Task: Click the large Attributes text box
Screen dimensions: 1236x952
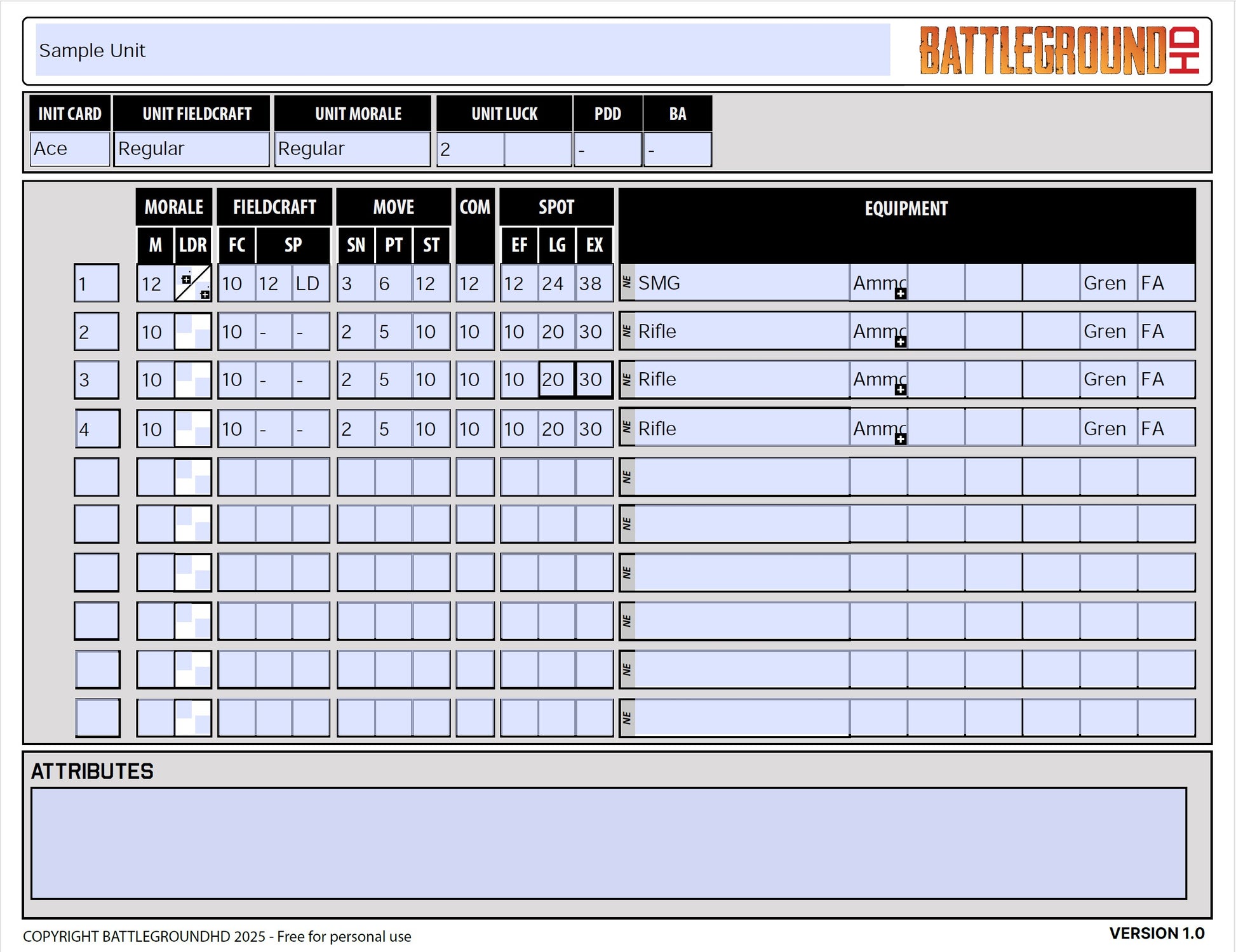Action: click(x=608, y=843)
